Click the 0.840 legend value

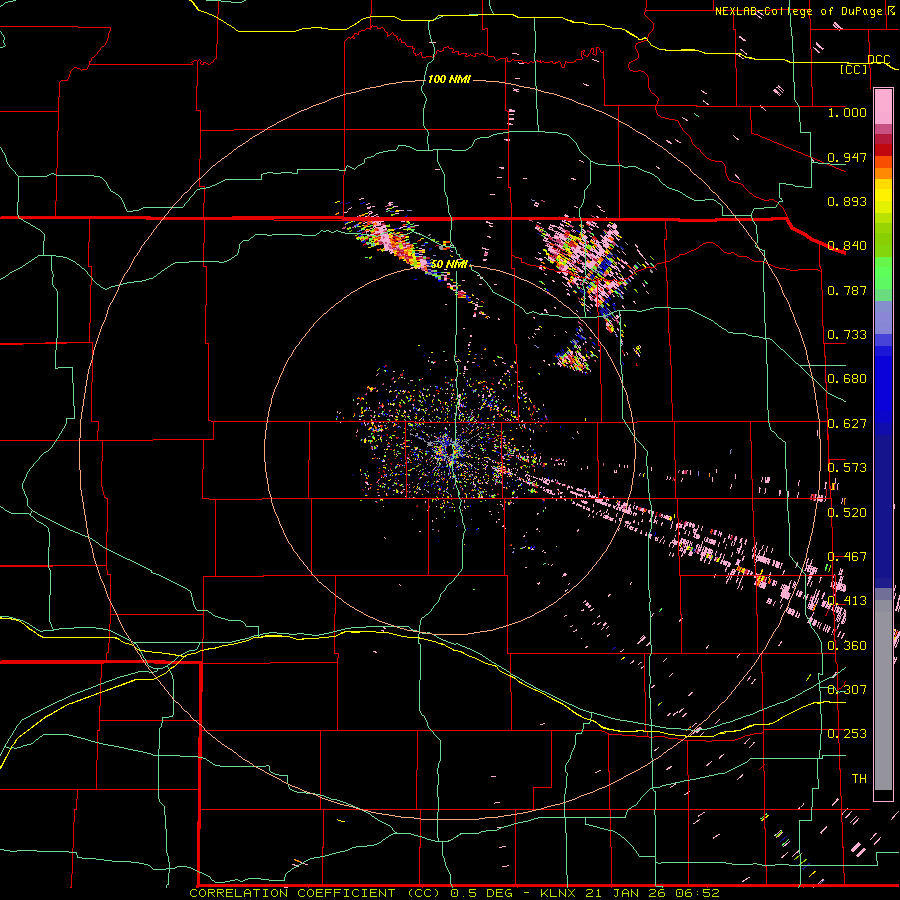[x=847, y=246]
